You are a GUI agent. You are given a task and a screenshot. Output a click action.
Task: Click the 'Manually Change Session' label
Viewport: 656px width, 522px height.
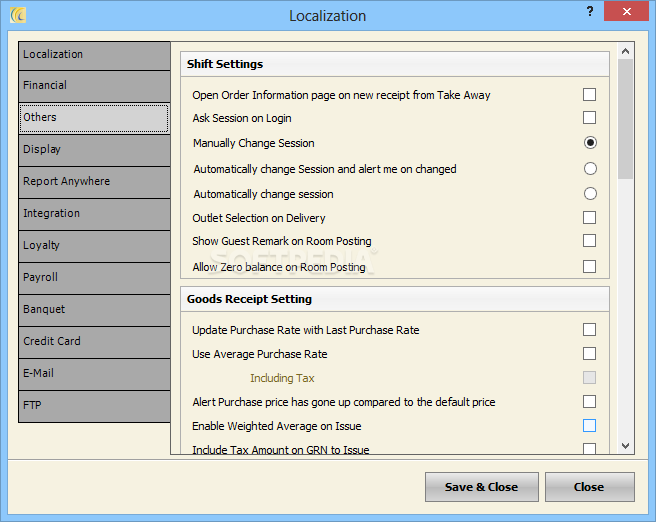254,143
